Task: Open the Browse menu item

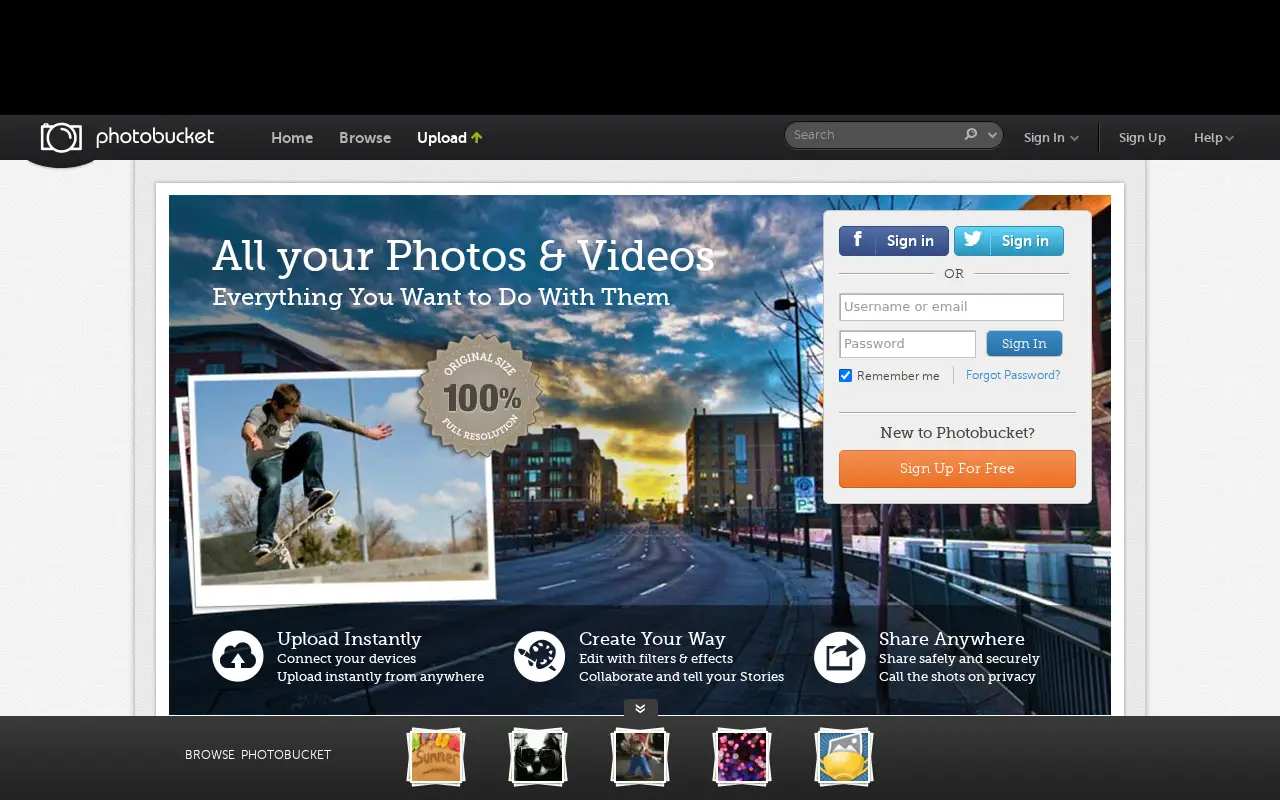Action: tap(365, 138)
